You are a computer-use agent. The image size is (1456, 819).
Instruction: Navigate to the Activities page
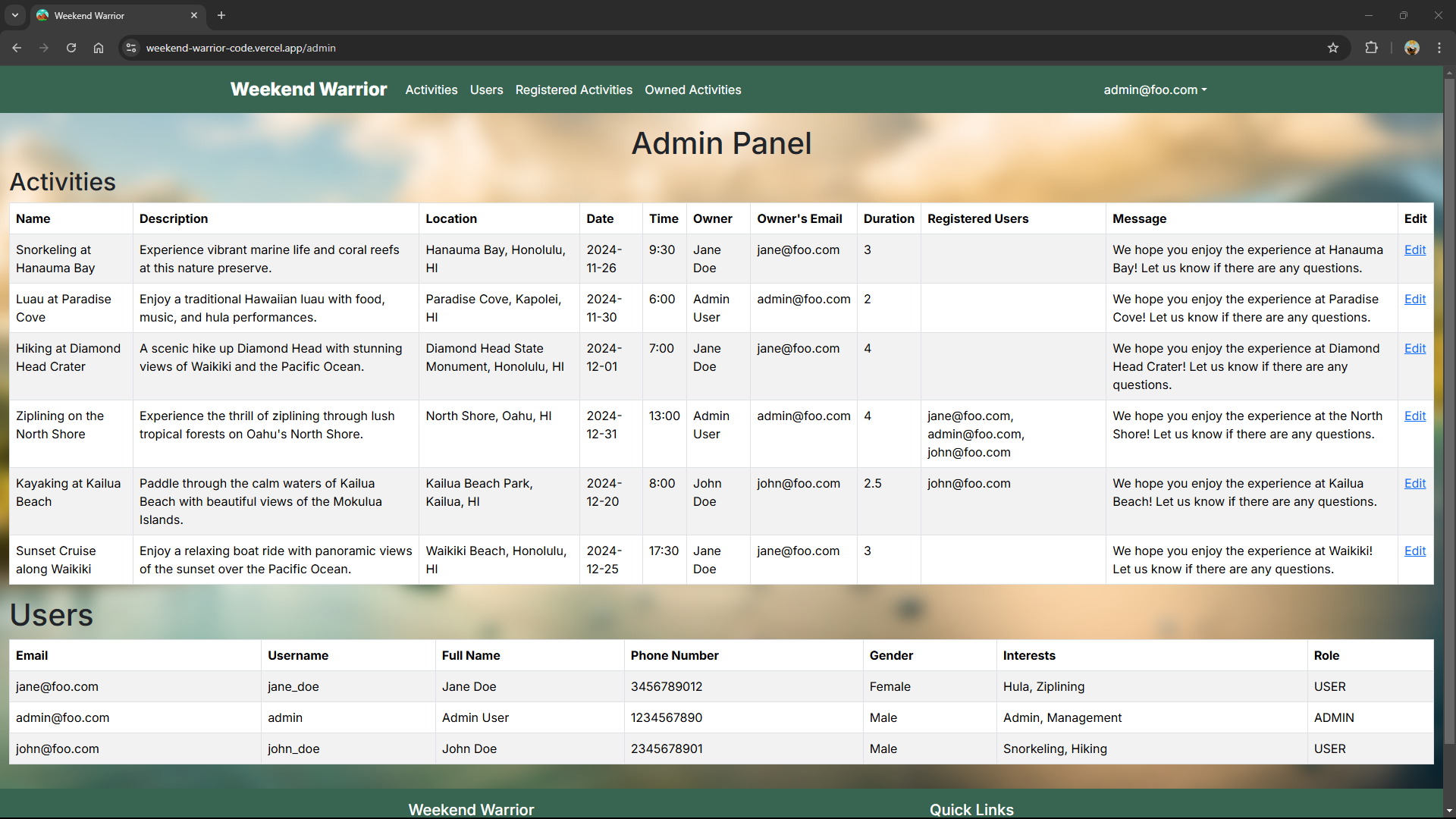pyautogui.click(x=431, y=89)
